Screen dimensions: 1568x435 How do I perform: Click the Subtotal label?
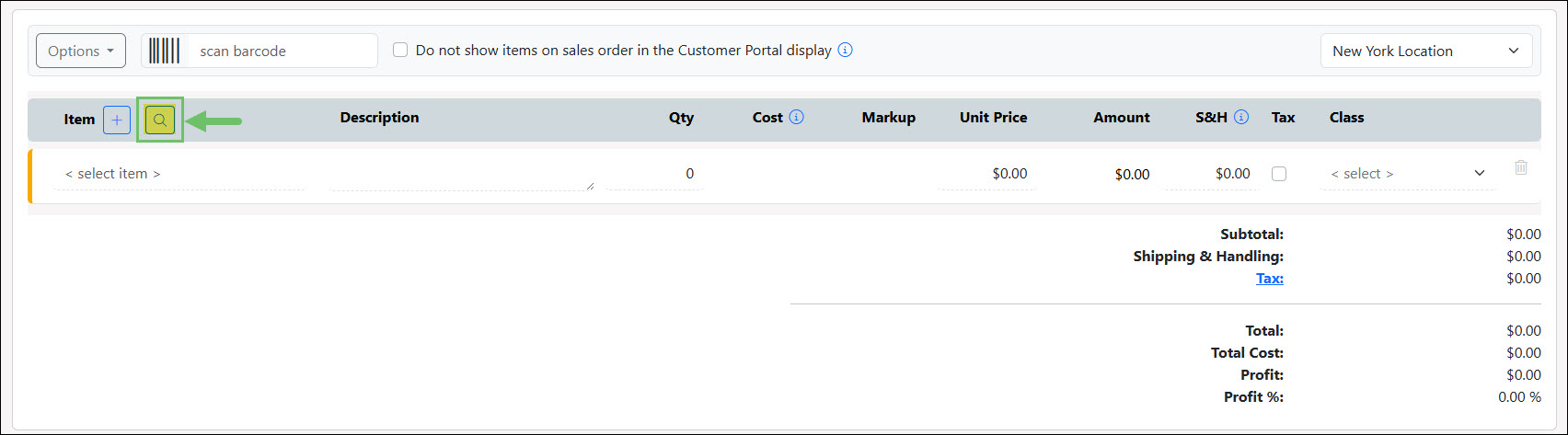pos(1251,235)
